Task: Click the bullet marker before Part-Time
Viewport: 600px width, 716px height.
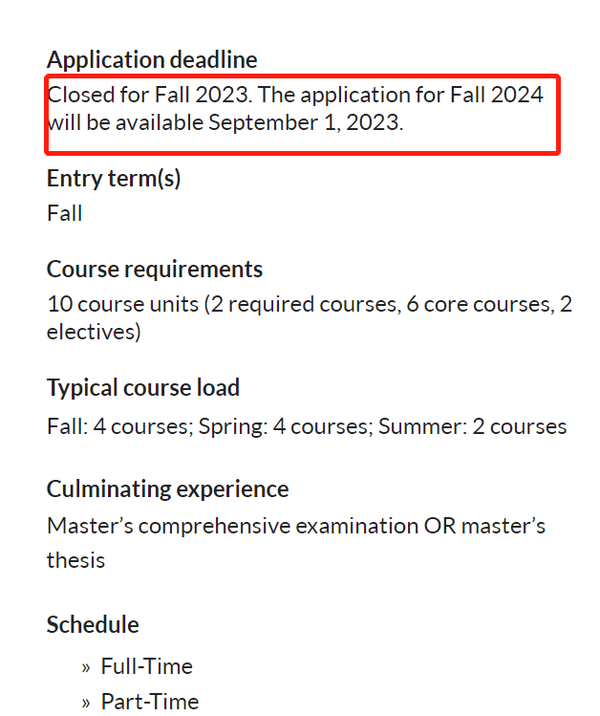Action: click(86, 703)
